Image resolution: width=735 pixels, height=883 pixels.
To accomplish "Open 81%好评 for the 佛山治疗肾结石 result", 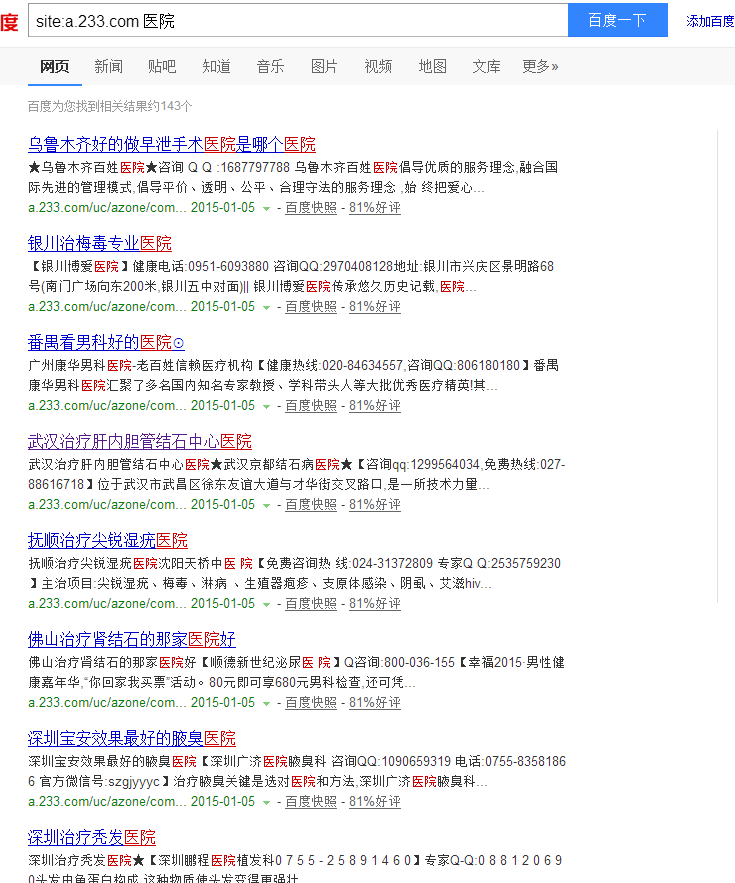I will click(375, 703).
